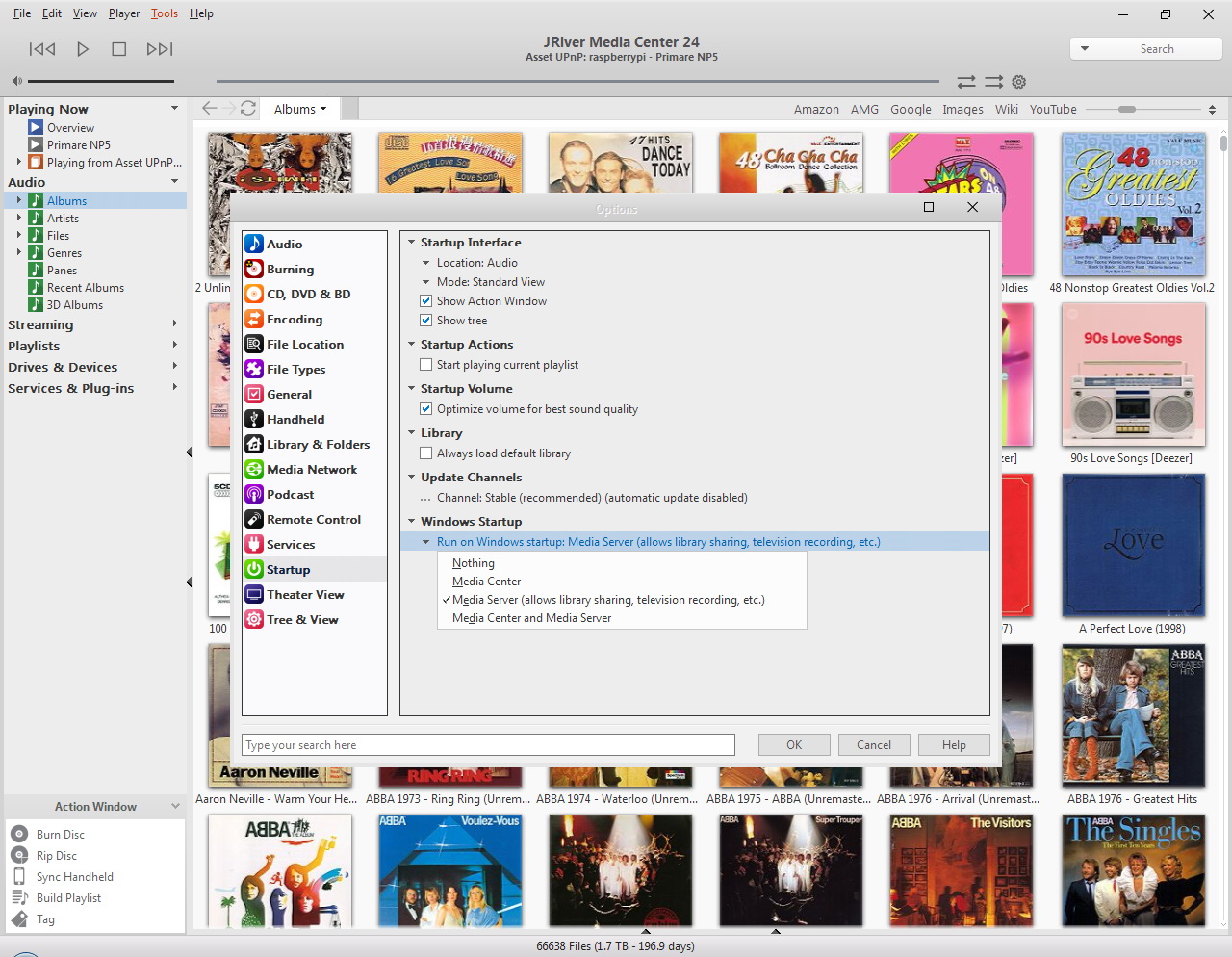Collapse the Startup Actions section

412,345
